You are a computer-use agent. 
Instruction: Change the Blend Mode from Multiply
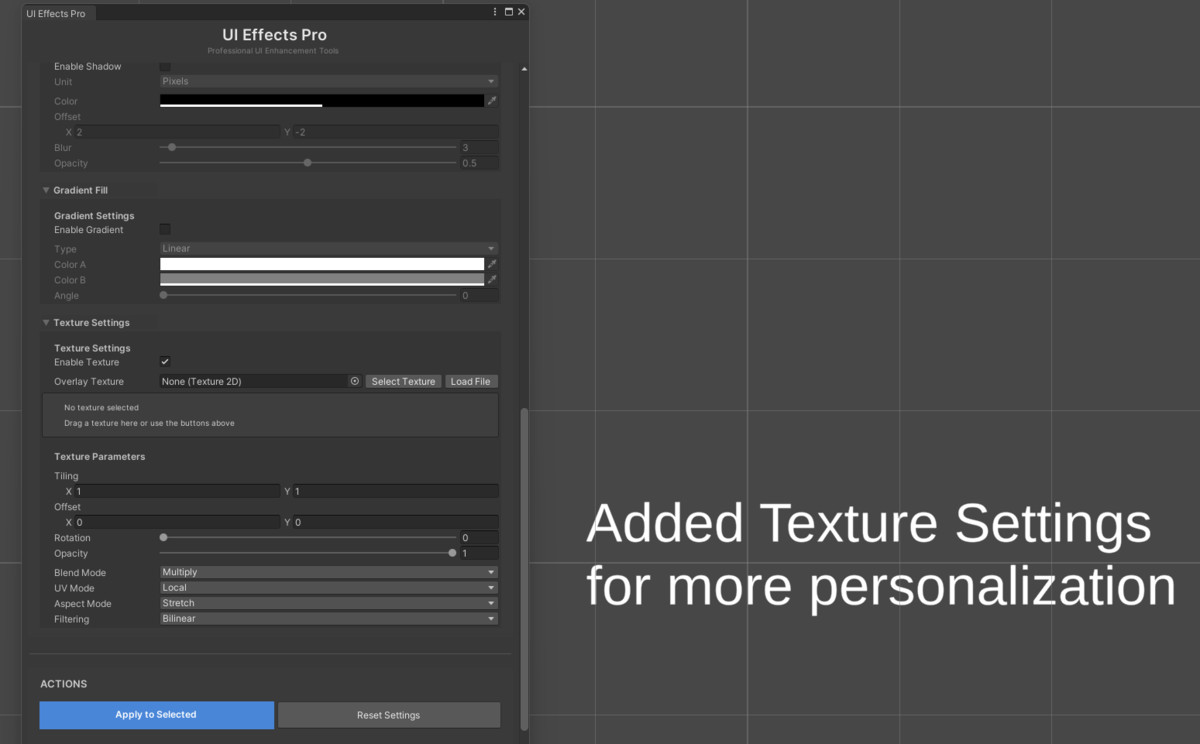(x=325, y=571)
